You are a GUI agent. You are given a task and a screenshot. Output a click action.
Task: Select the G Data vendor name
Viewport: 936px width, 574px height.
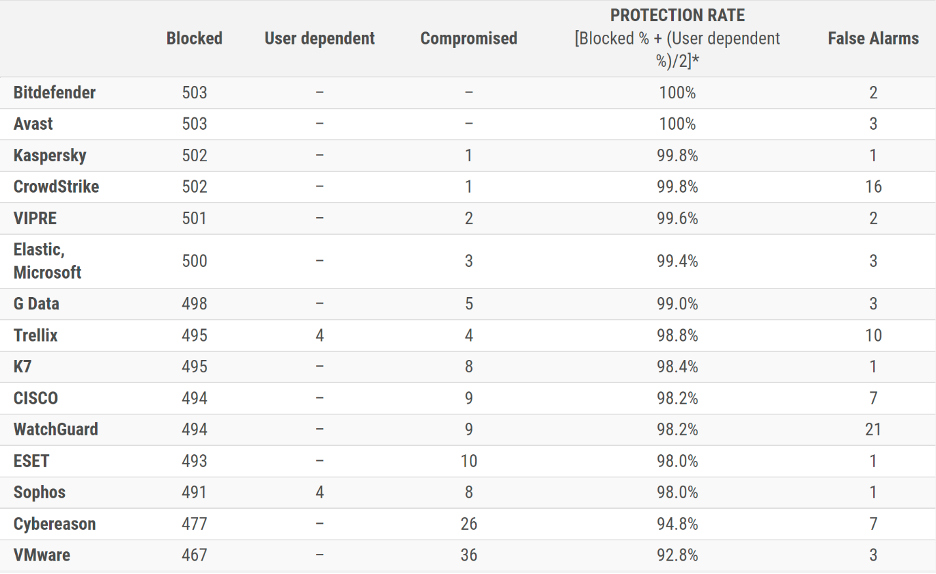tap(36, 303)
